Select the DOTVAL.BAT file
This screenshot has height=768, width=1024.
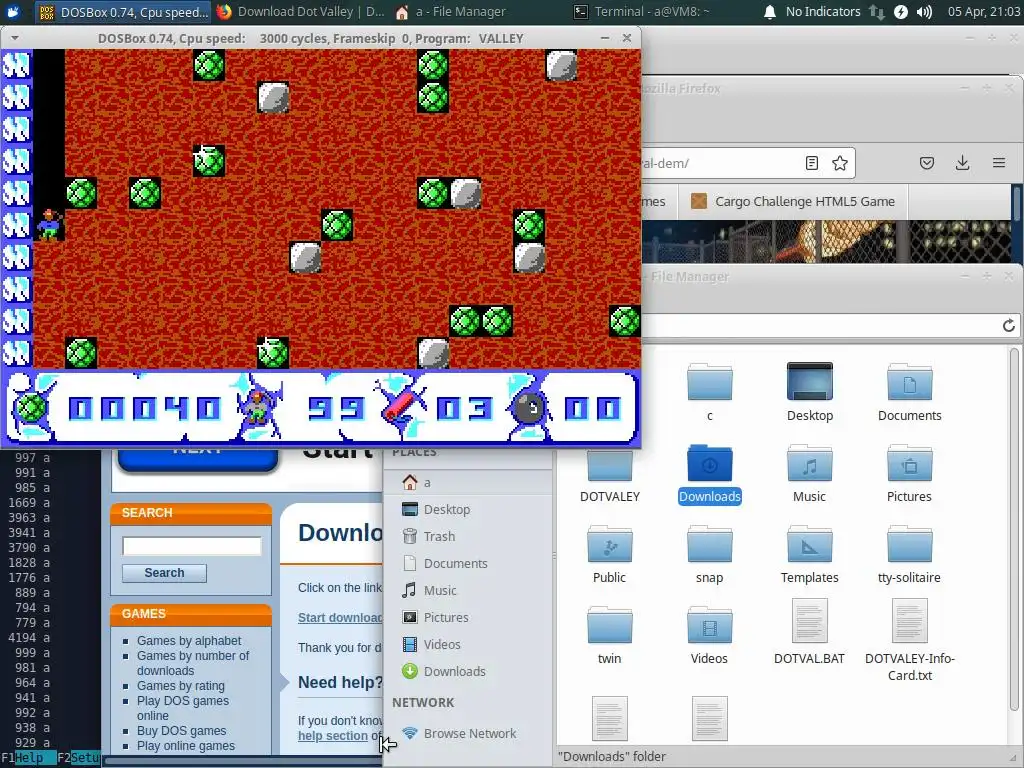click(x=809, y=632)
